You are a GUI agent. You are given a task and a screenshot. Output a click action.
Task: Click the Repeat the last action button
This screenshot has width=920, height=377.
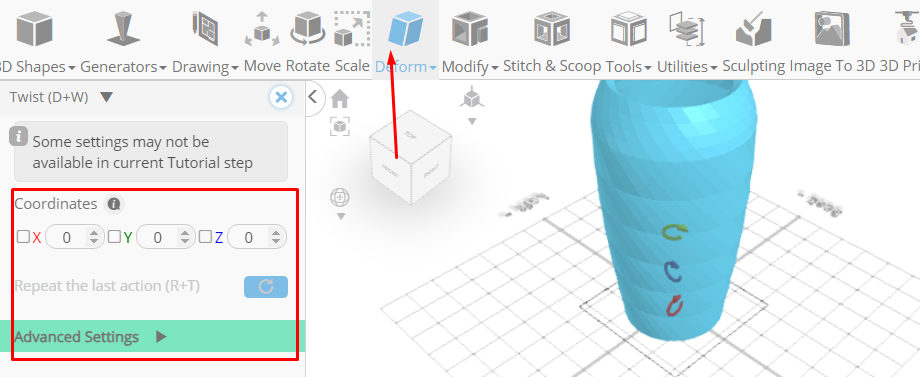tap(266, 287)
